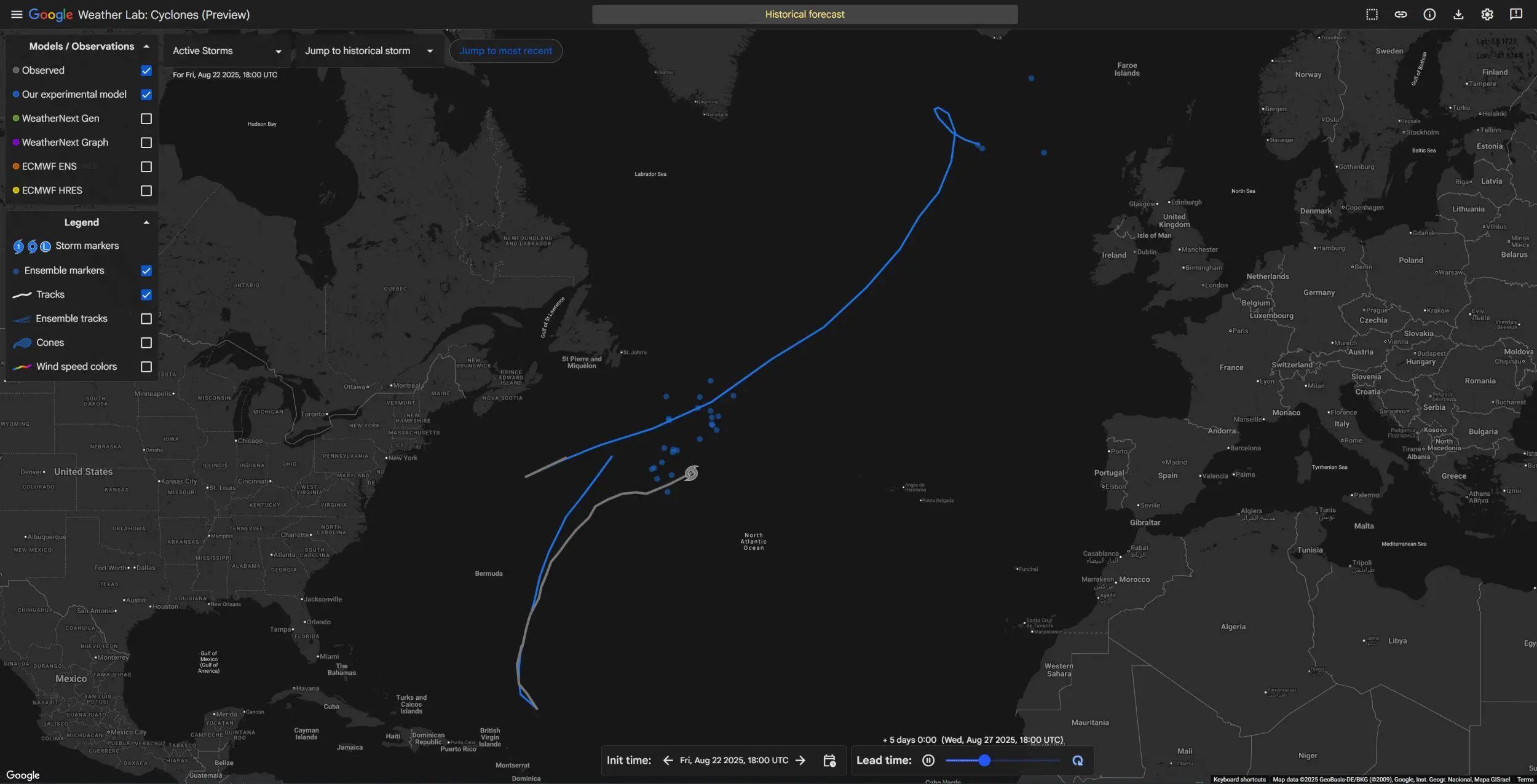Screen dimensions: 1537x784
Task: Open the init time calendar picker
Action: click(829, 761)
